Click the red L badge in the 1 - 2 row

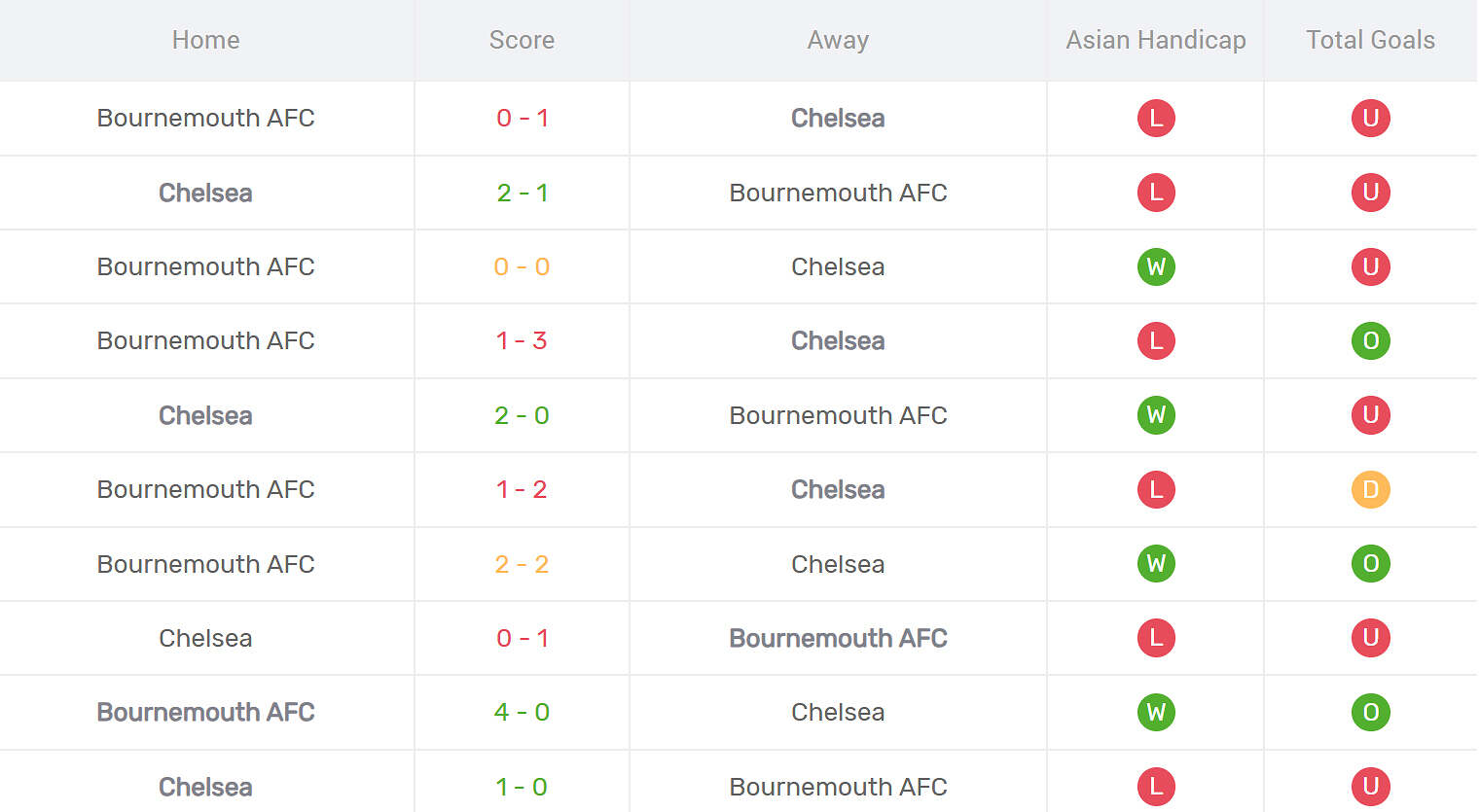1156,489
